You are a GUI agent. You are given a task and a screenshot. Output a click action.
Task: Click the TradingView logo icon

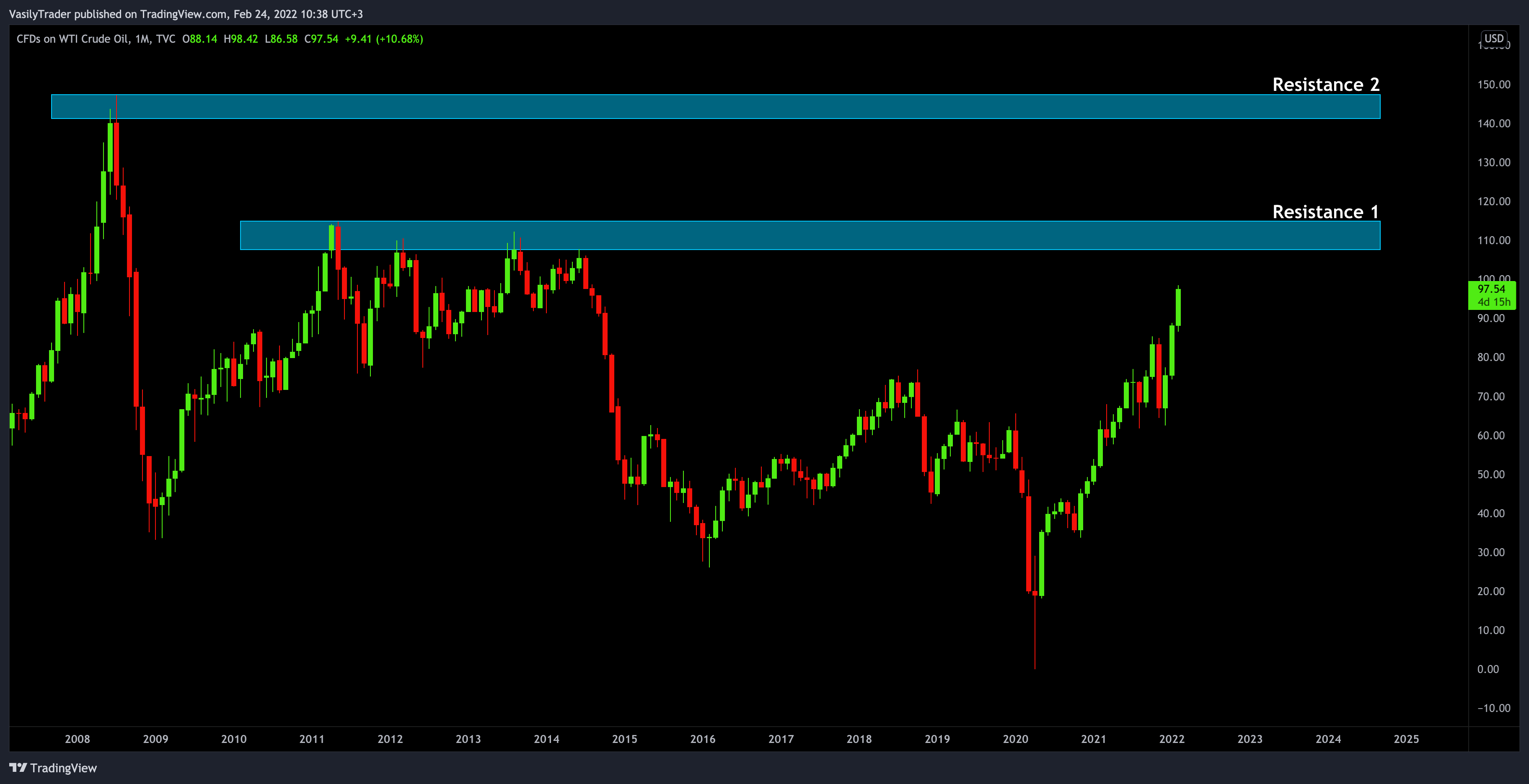point(18,767)
